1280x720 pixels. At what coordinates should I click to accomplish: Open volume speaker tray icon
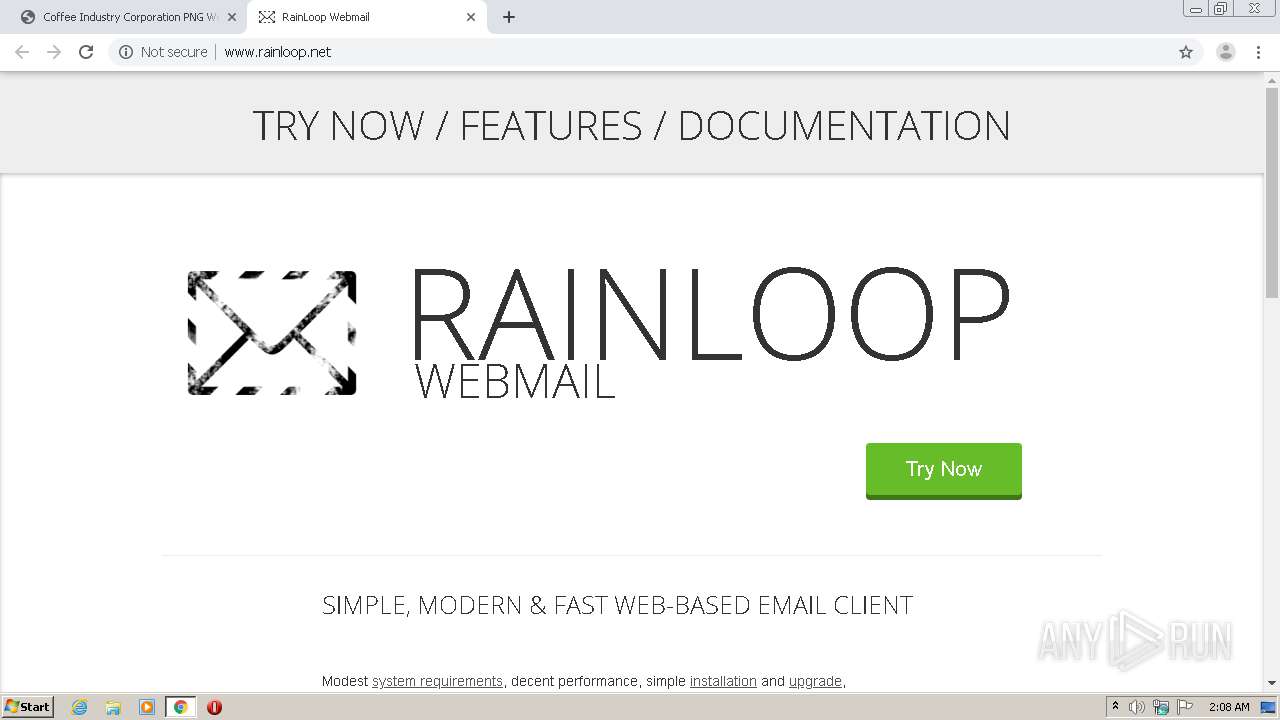click(x=1137, y=707)
